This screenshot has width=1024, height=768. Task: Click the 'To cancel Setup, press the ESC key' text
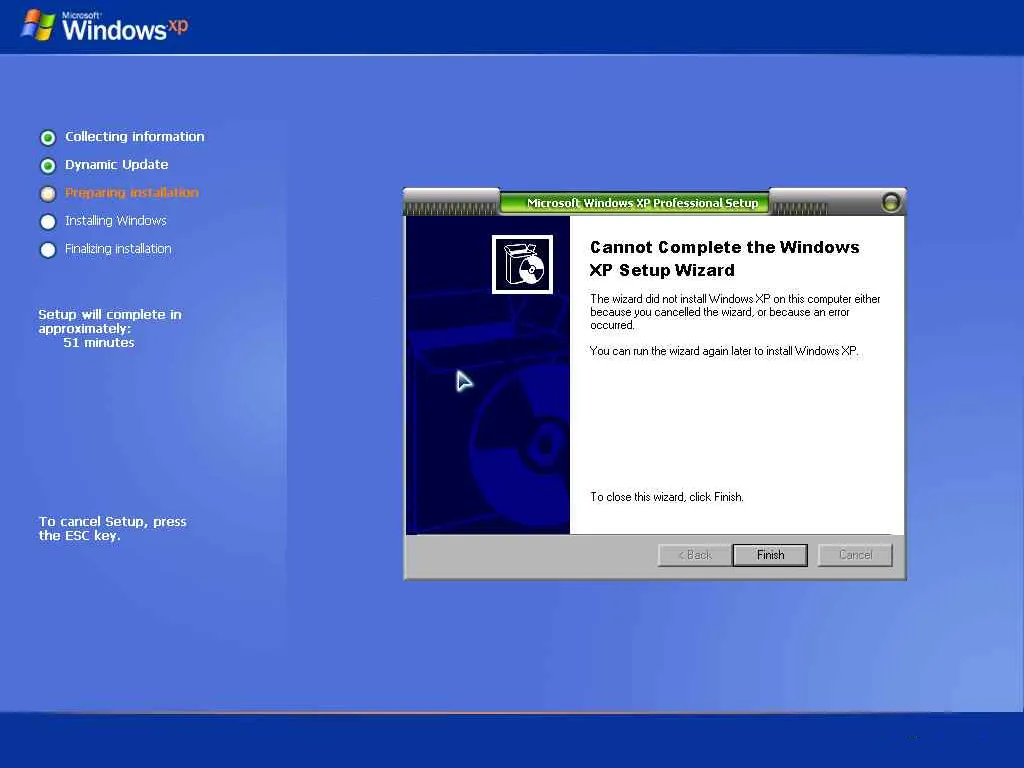coord(112,528)
